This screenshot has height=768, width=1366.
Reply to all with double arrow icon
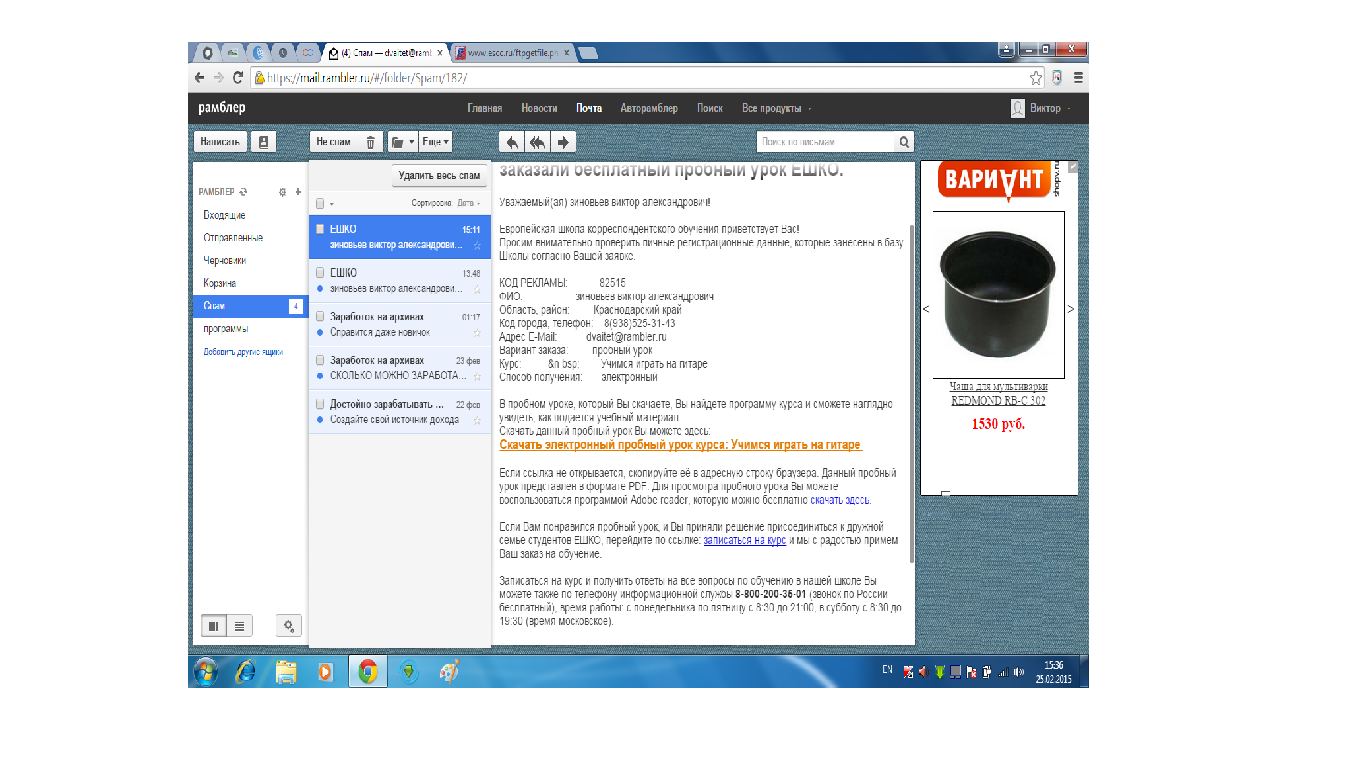click(x=538, y=142)
